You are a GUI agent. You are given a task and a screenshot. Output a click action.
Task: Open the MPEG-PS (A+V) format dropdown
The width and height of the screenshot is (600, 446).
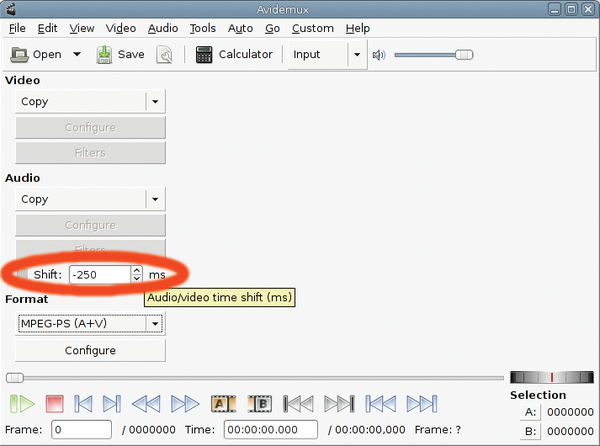click(x=90, y=324)
